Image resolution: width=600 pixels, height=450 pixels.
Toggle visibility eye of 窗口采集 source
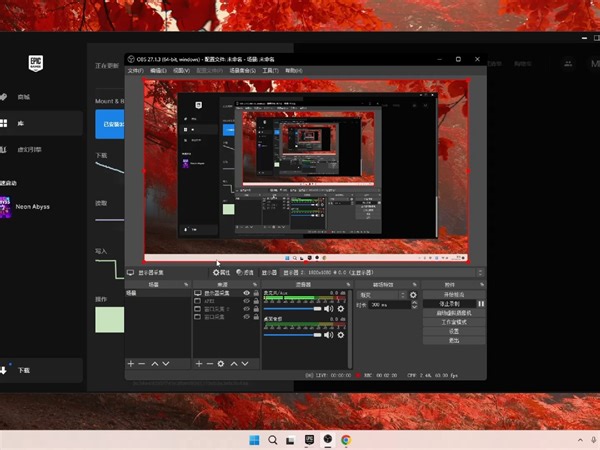click(246, 317)
